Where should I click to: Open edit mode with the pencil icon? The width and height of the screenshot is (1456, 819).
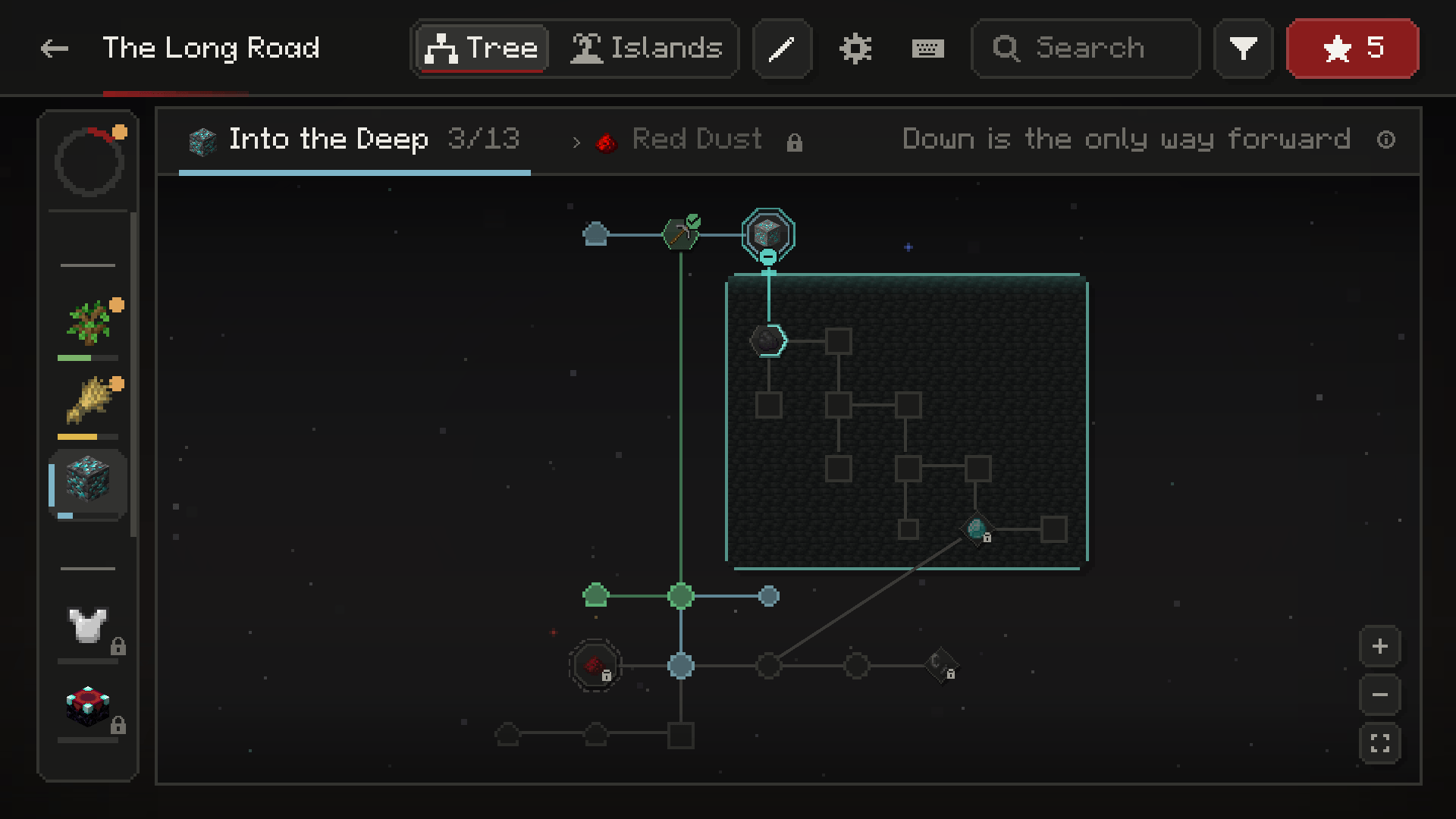point(782,49)
